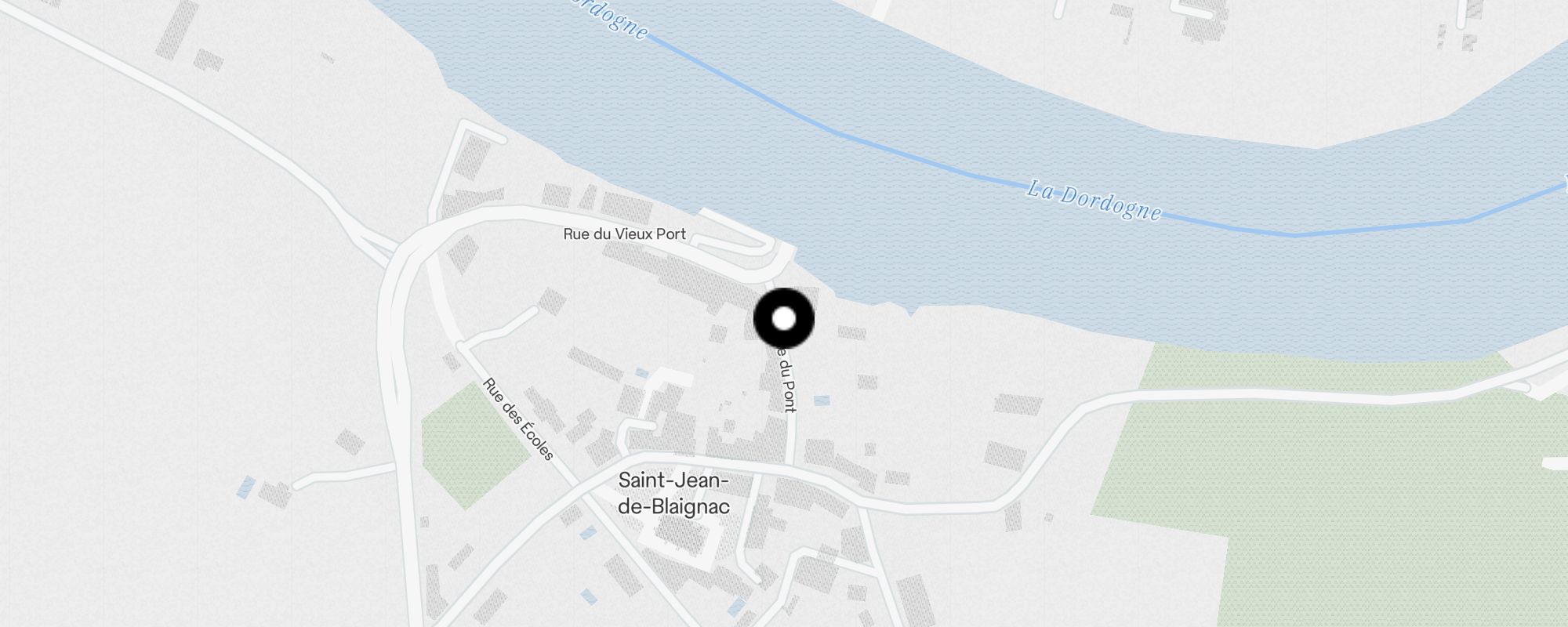Viewport: 1568px width, 627px height.
Task: Click the dead-end lane leading to far-left buildings
Action: coord(343,476)
